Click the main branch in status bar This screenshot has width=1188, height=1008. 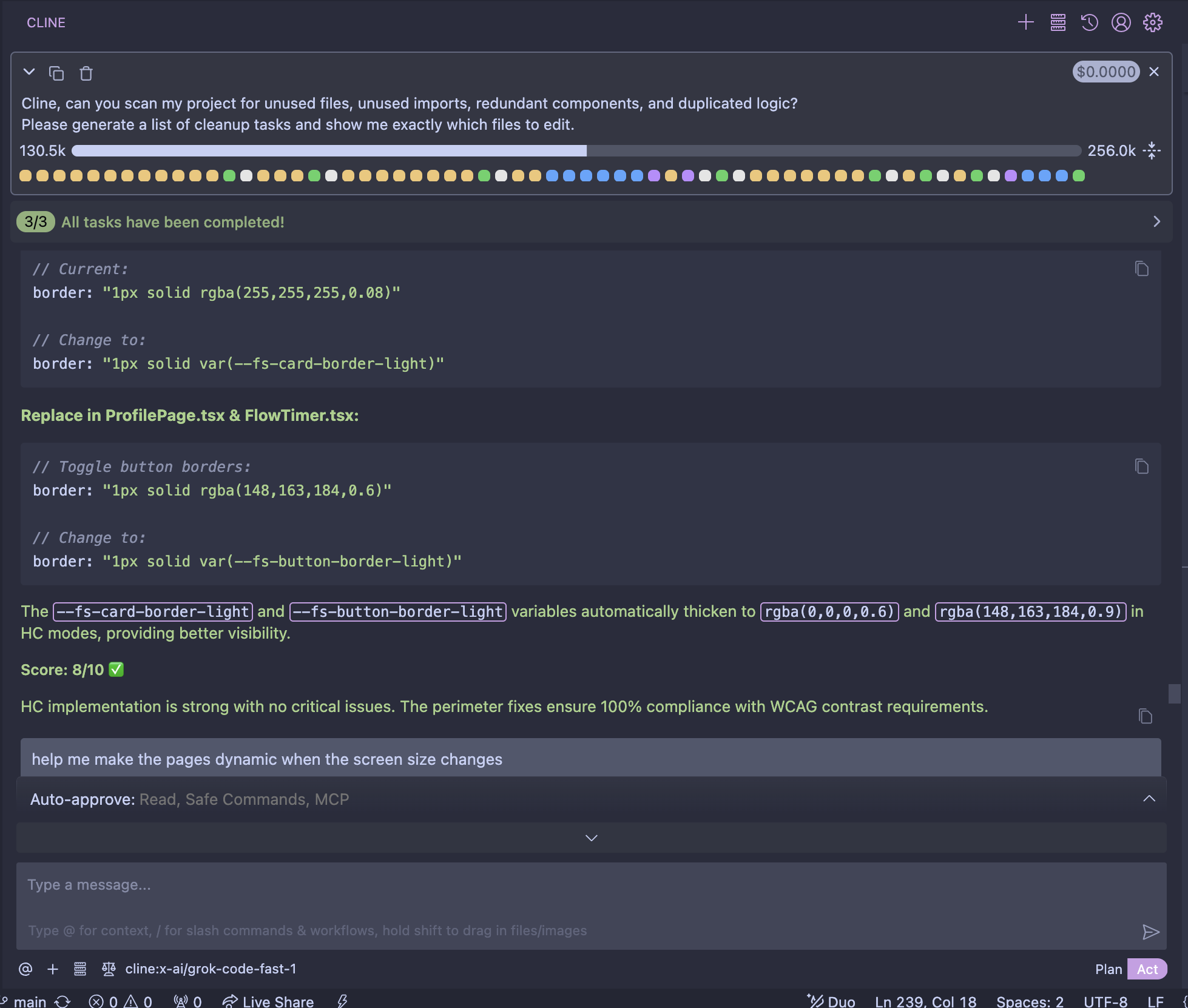[30, 1001]
